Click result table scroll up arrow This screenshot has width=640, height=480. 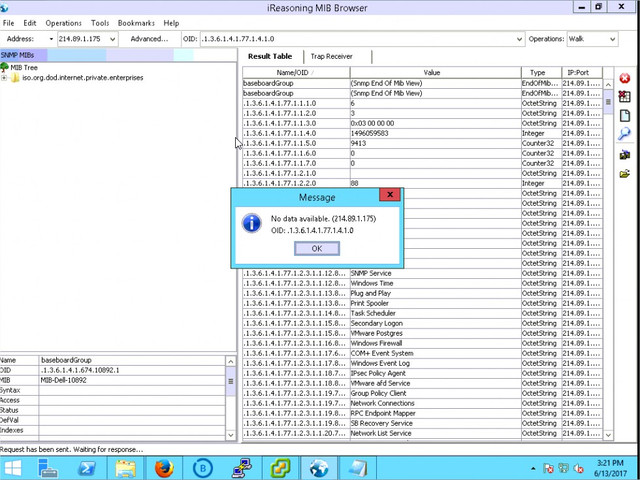click(608, 85)
